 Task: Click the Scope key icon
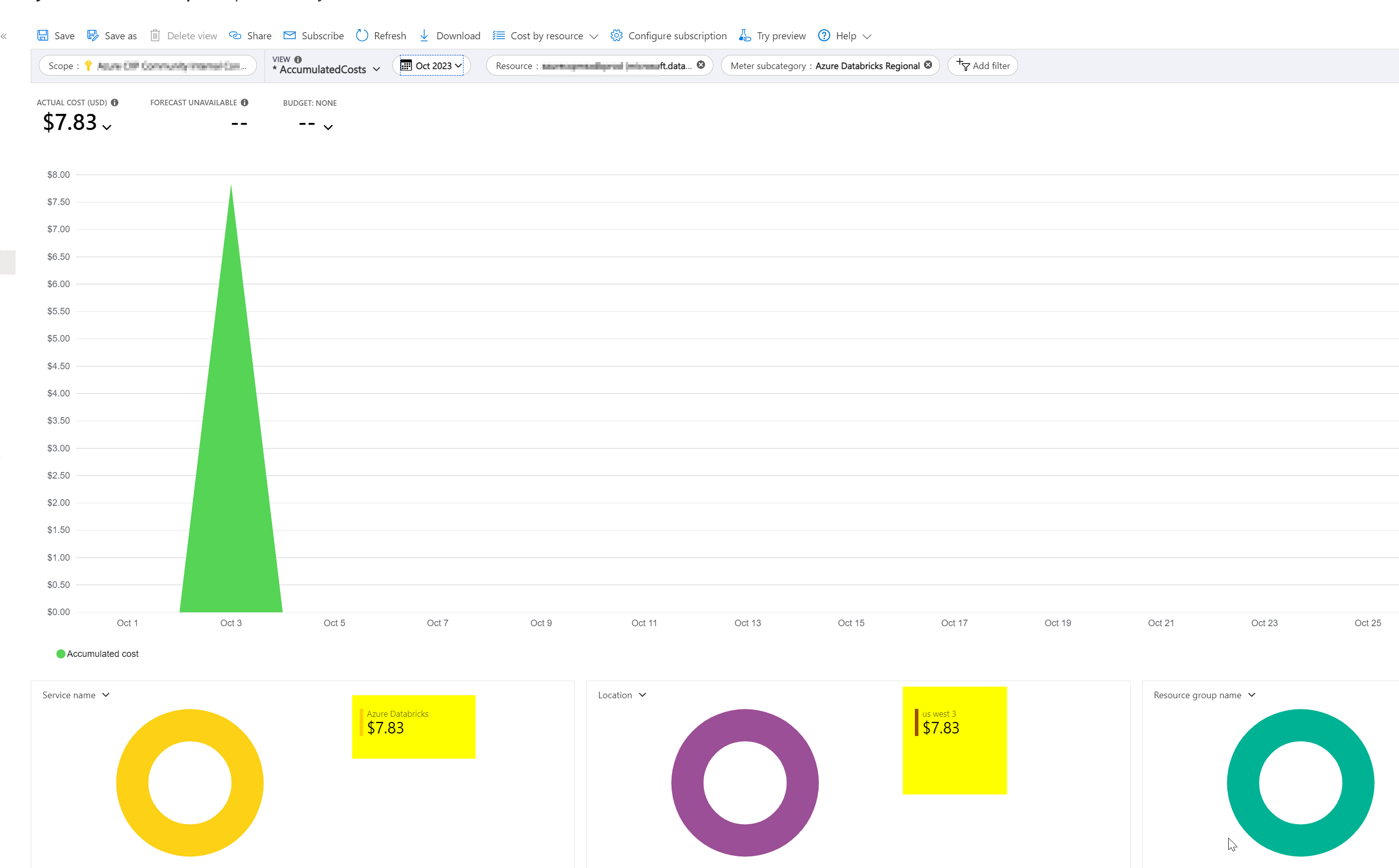tap(88, 65)
